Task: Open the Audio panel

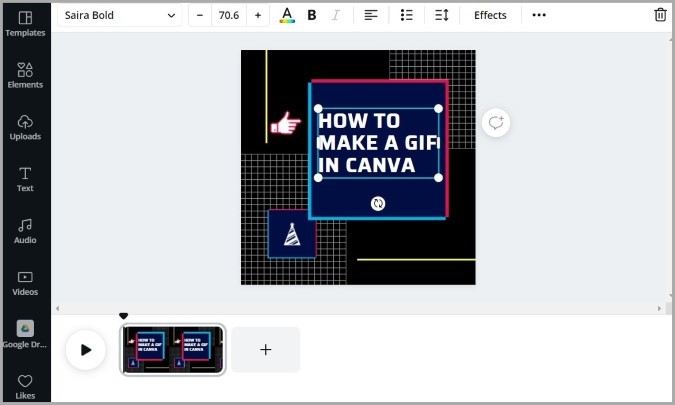Action: tap(25, 231)
